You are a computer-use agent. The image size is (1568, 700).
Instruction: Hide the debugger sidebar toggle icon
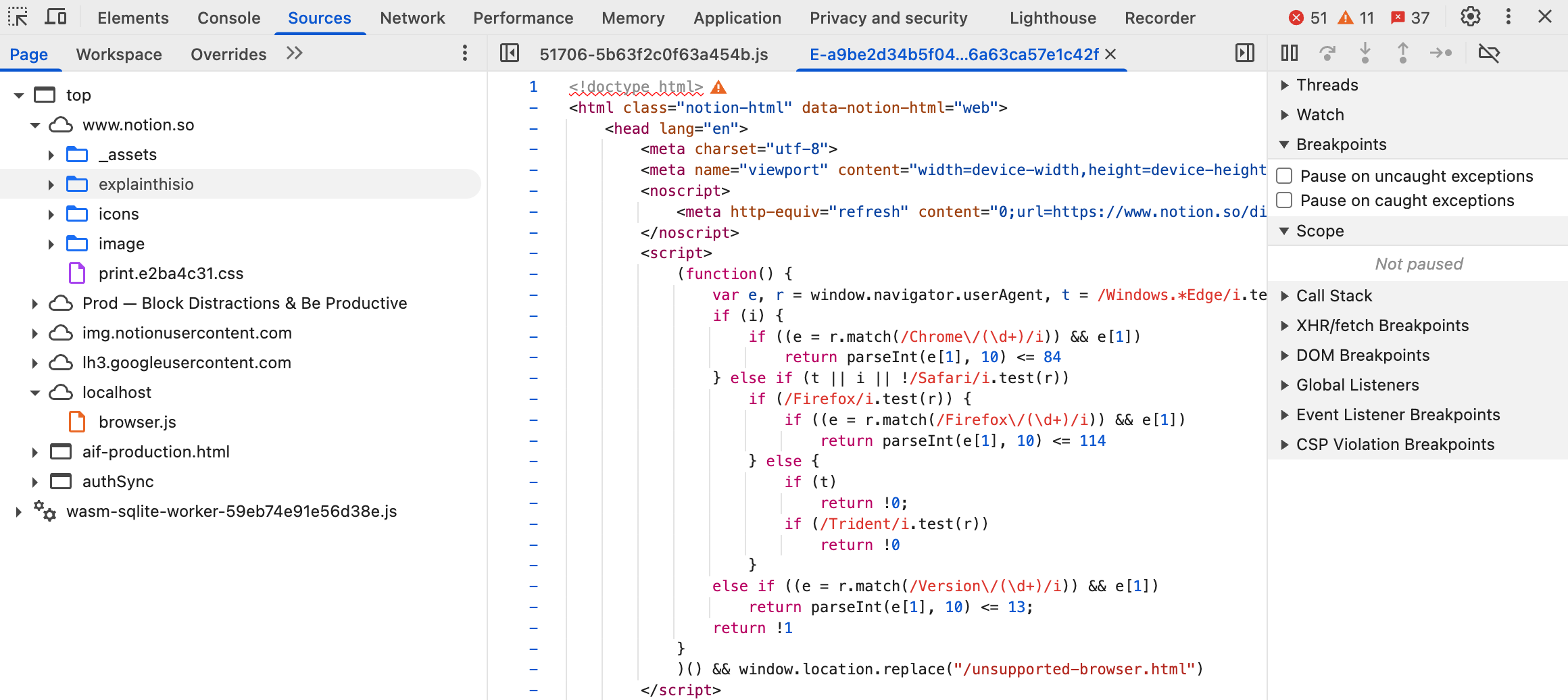coord(1244,53)
